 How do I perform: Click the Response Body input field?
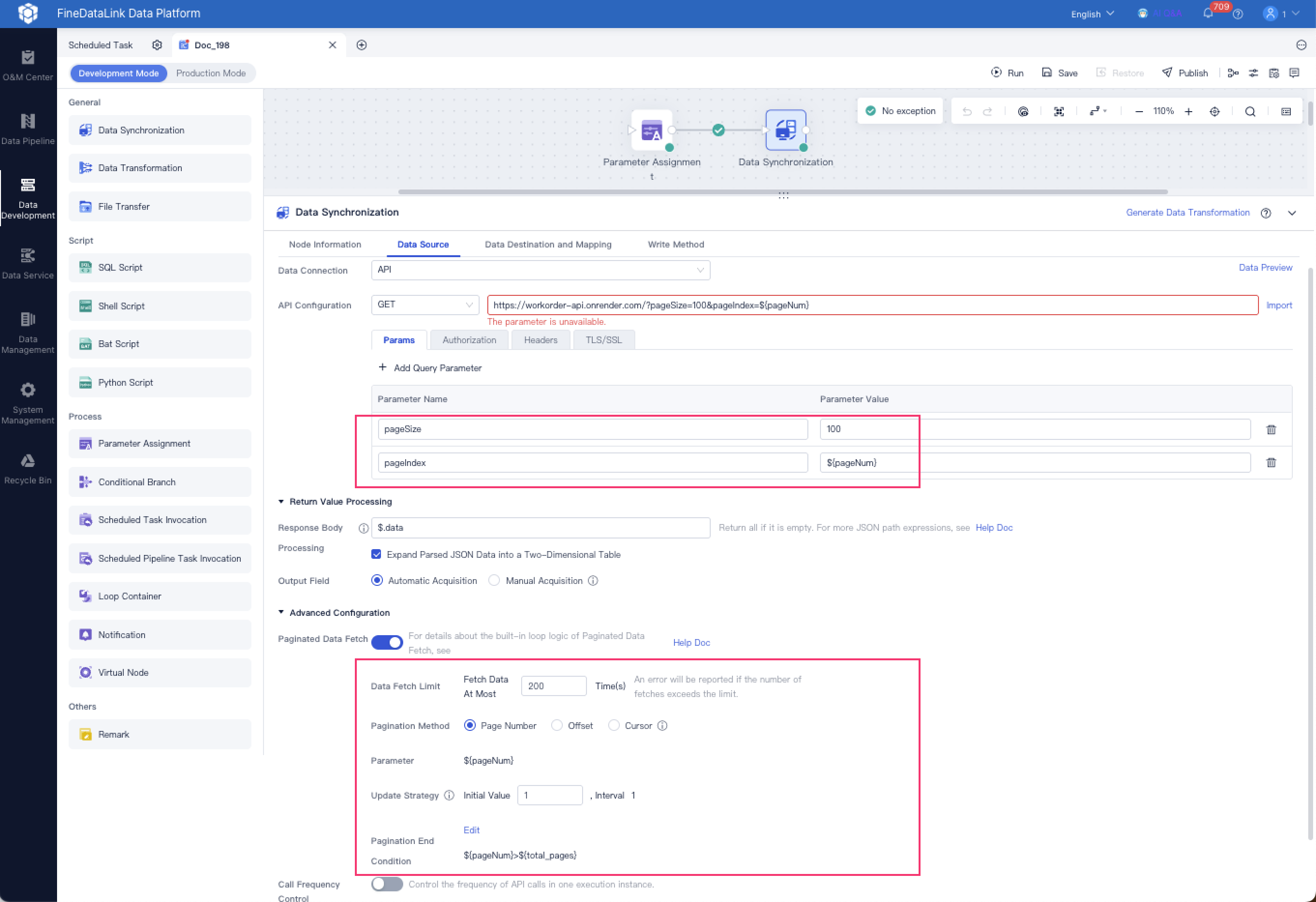541,528
